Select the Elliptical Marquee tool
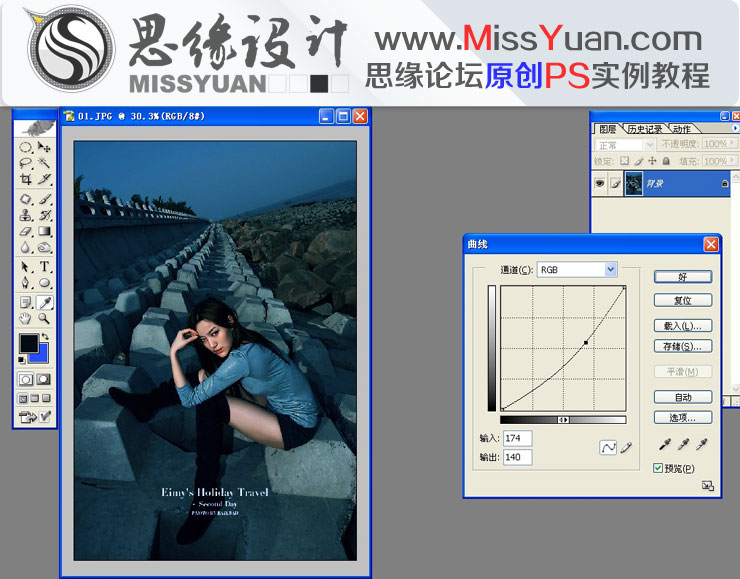Viewport: 740px width, 579px height. click(x=26, y=147)
